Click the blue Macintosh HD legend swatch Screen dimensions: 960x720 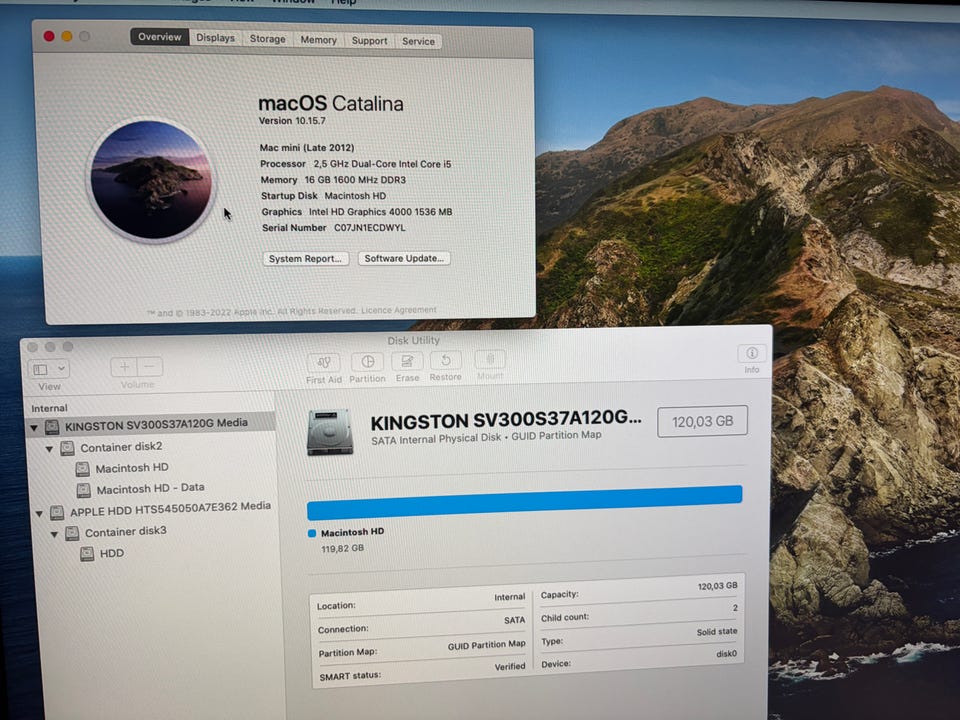312,533
